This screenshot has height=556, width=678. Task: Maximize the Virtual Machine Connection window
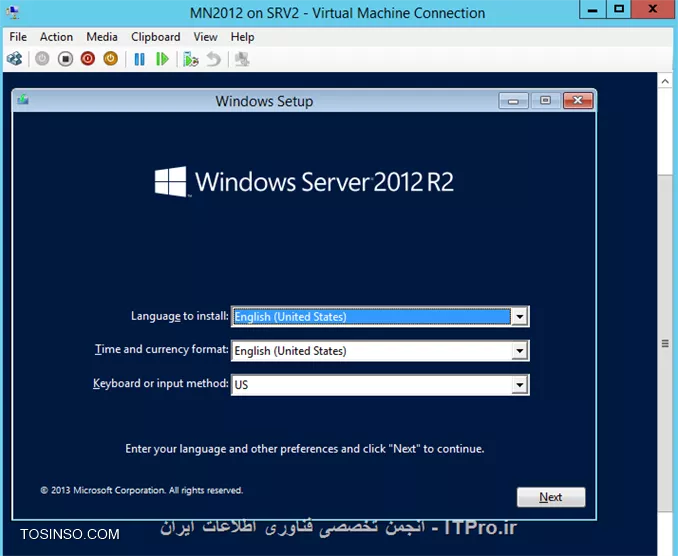coord(619,10)
